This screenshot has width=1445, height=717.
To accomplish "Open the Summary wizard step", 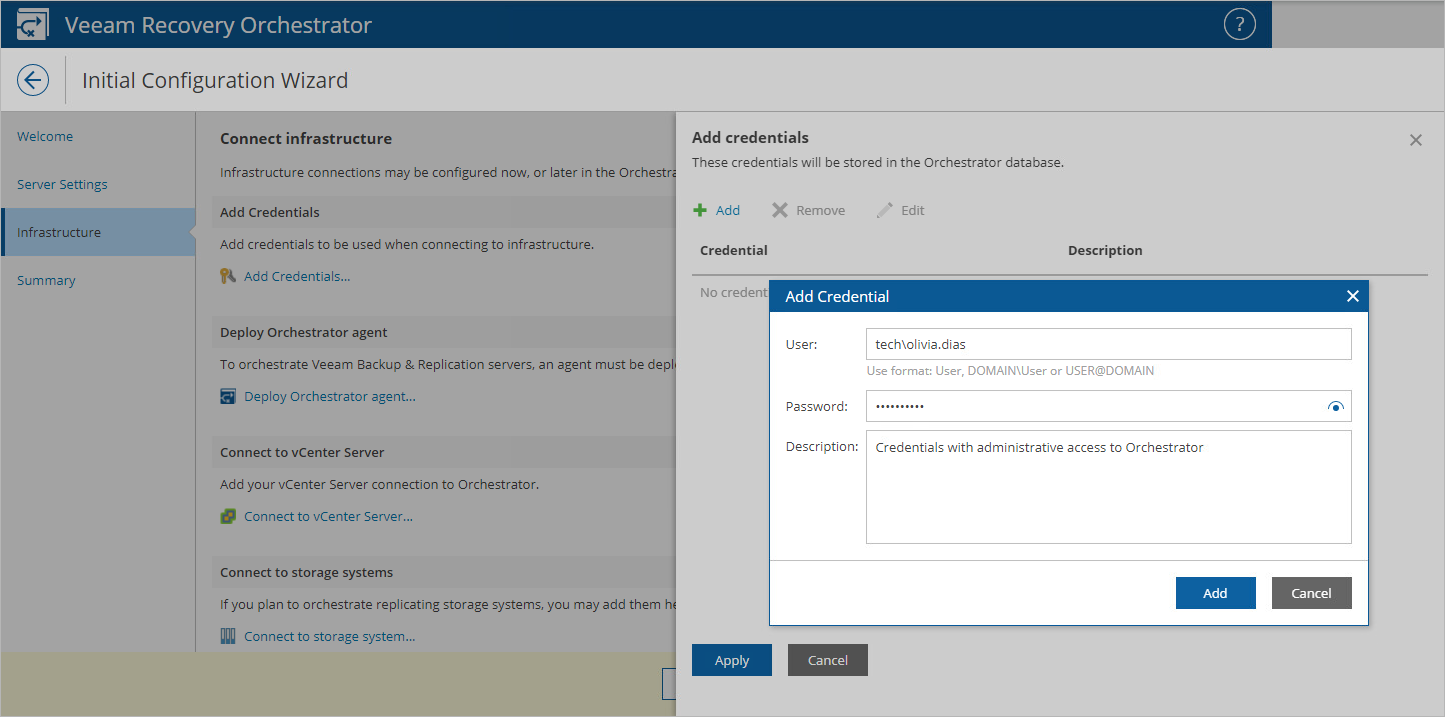I will click(46, 280).
